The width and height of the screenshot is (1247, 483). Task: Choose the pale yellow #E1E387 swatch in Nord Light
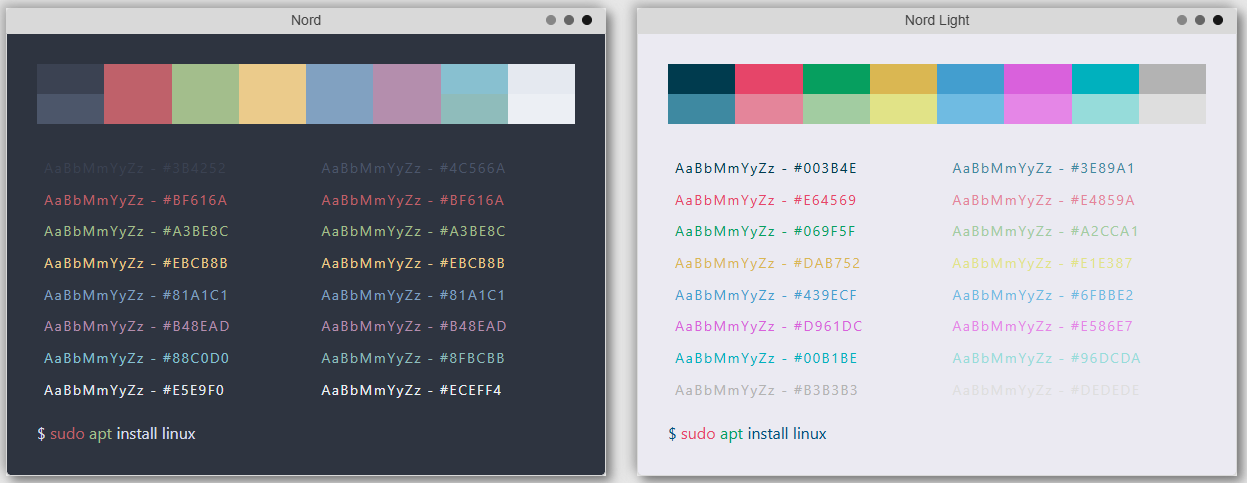click(903, 109)
